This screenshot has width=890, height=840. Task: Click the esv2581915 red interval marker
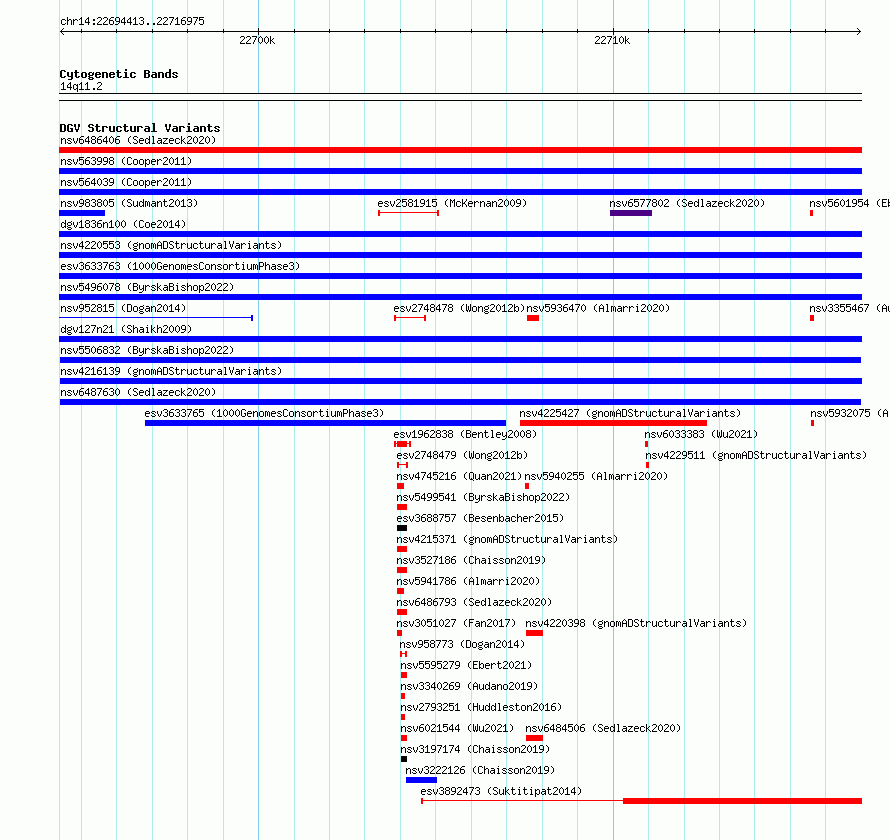tap(409, 213)
